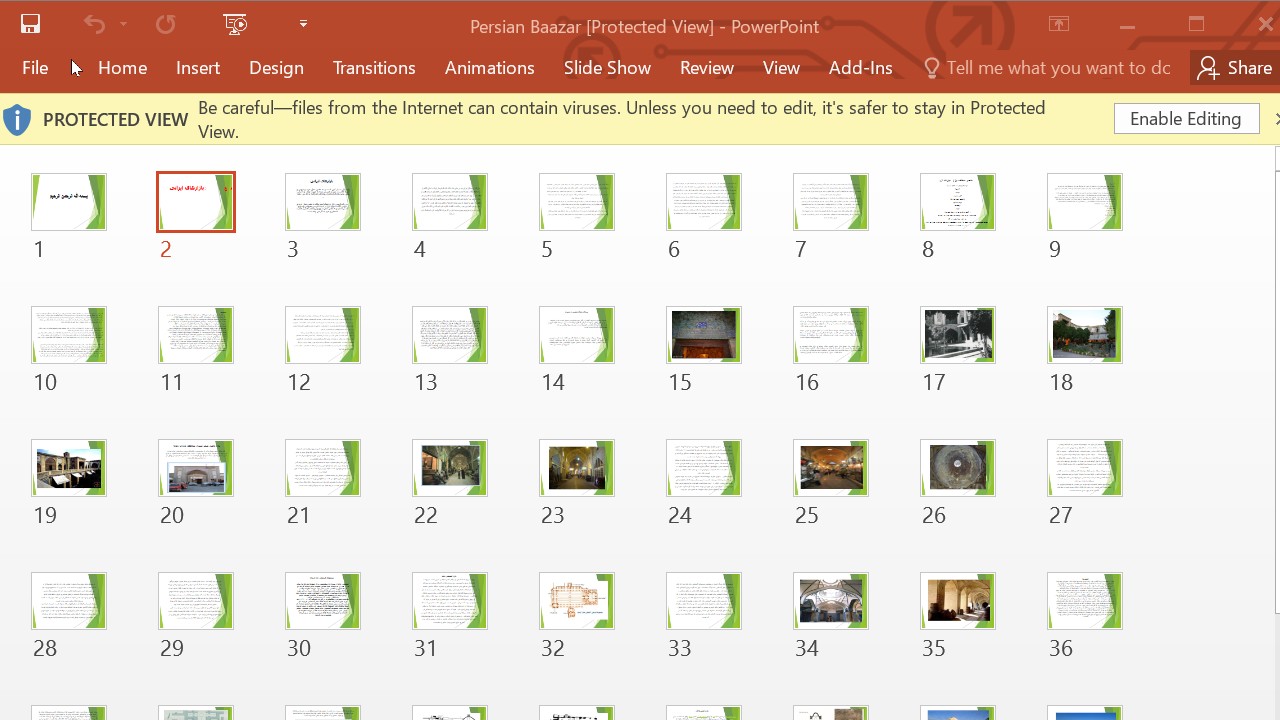Select slide 27 thumbnail
The image size is (1280, 720).
point(1085,468)
